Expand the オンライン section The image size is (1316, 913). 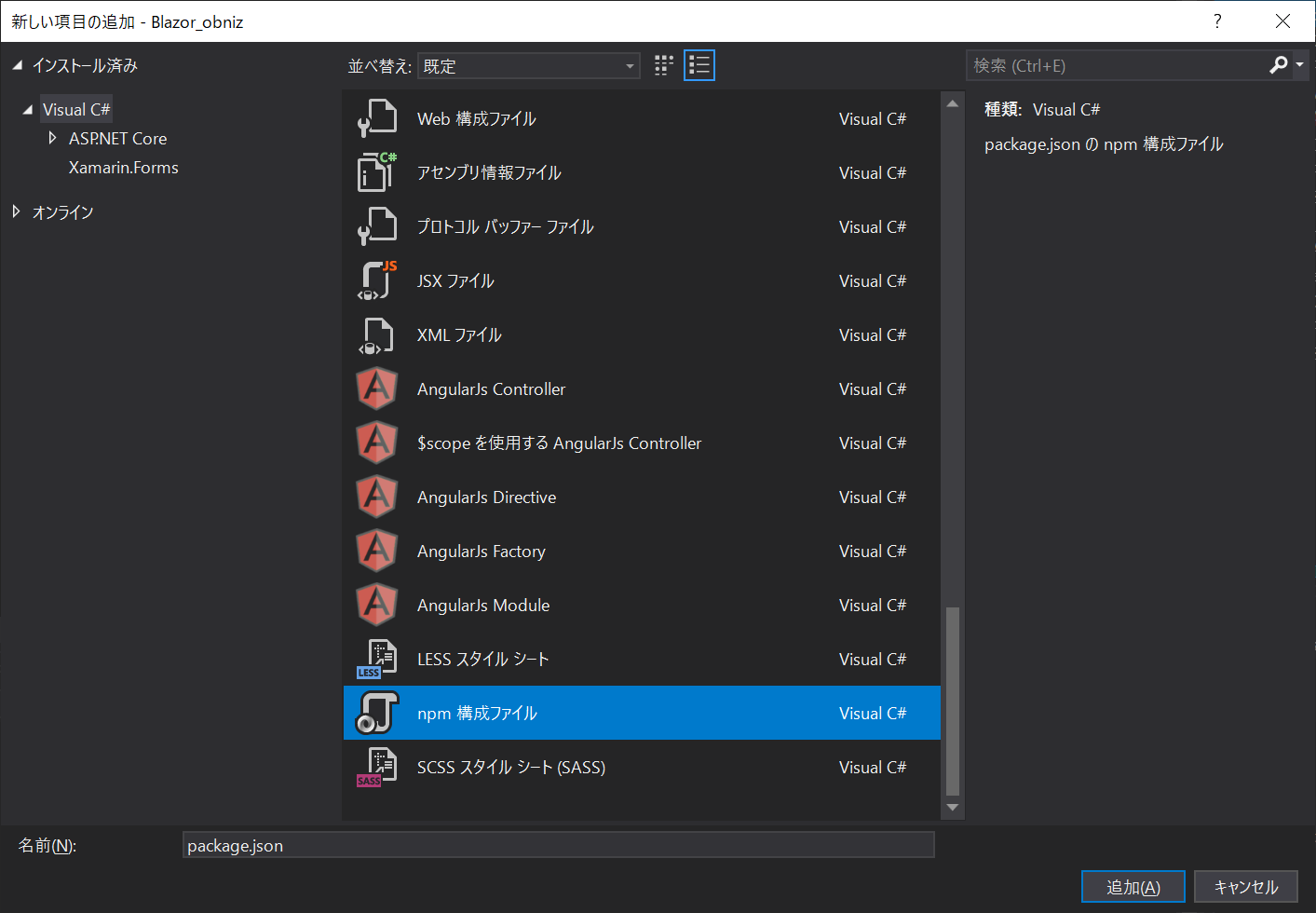[x=17, y=211]
